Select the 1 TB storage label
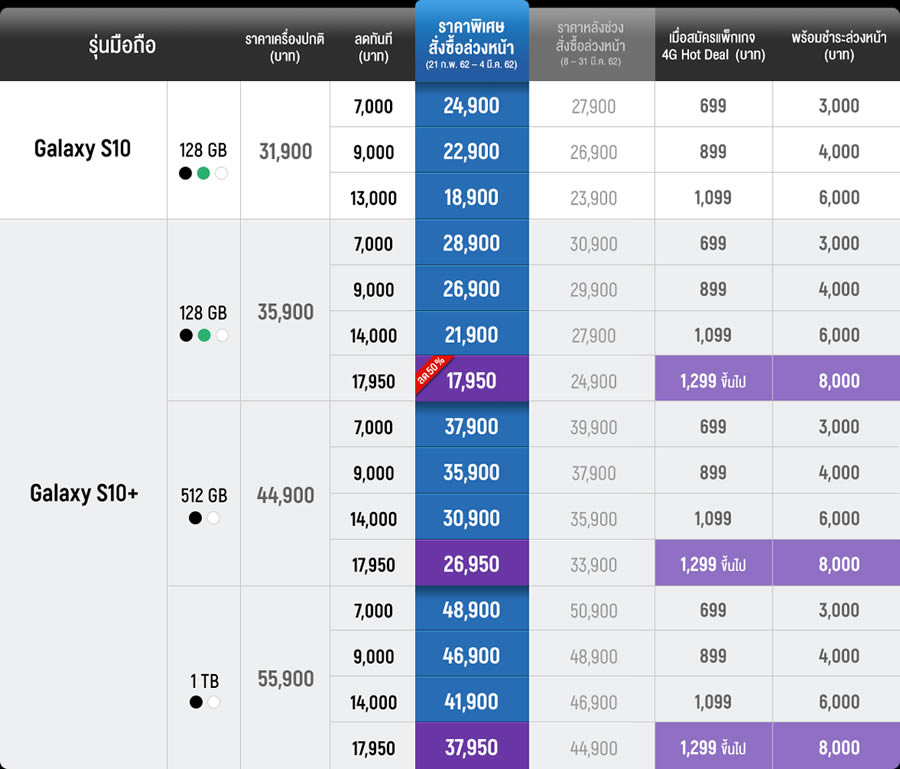900x769 pixels. [x=204, y=681]
